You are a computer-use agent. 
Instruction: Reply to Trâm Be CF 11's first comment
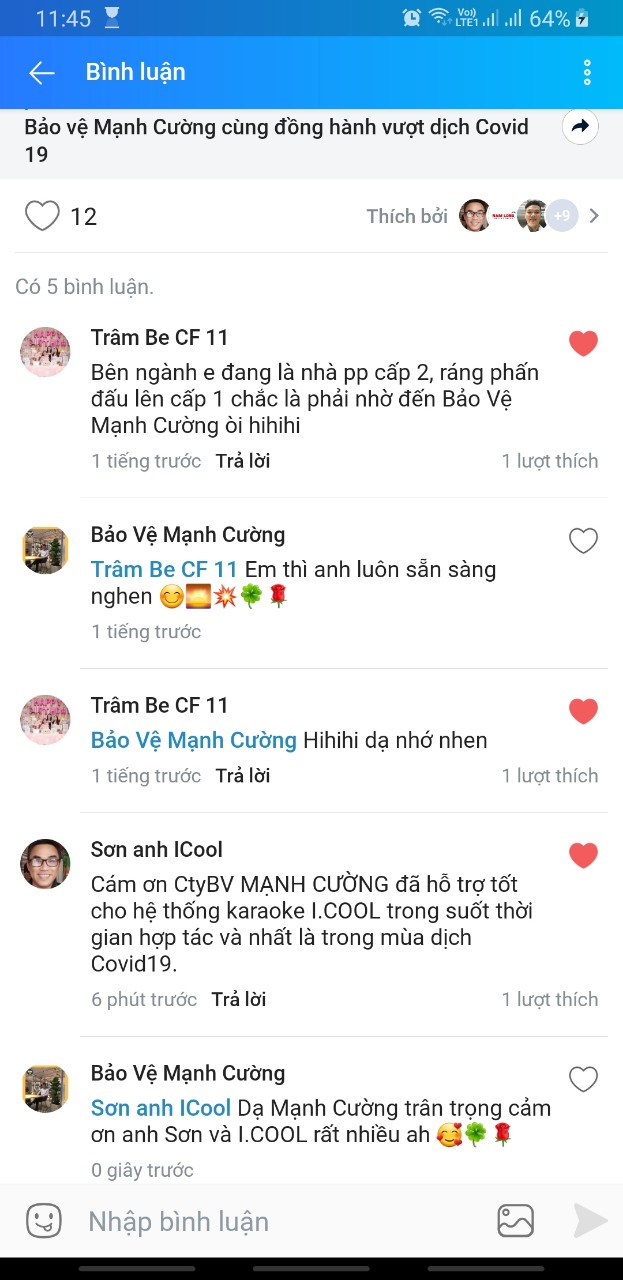[243, 461]
